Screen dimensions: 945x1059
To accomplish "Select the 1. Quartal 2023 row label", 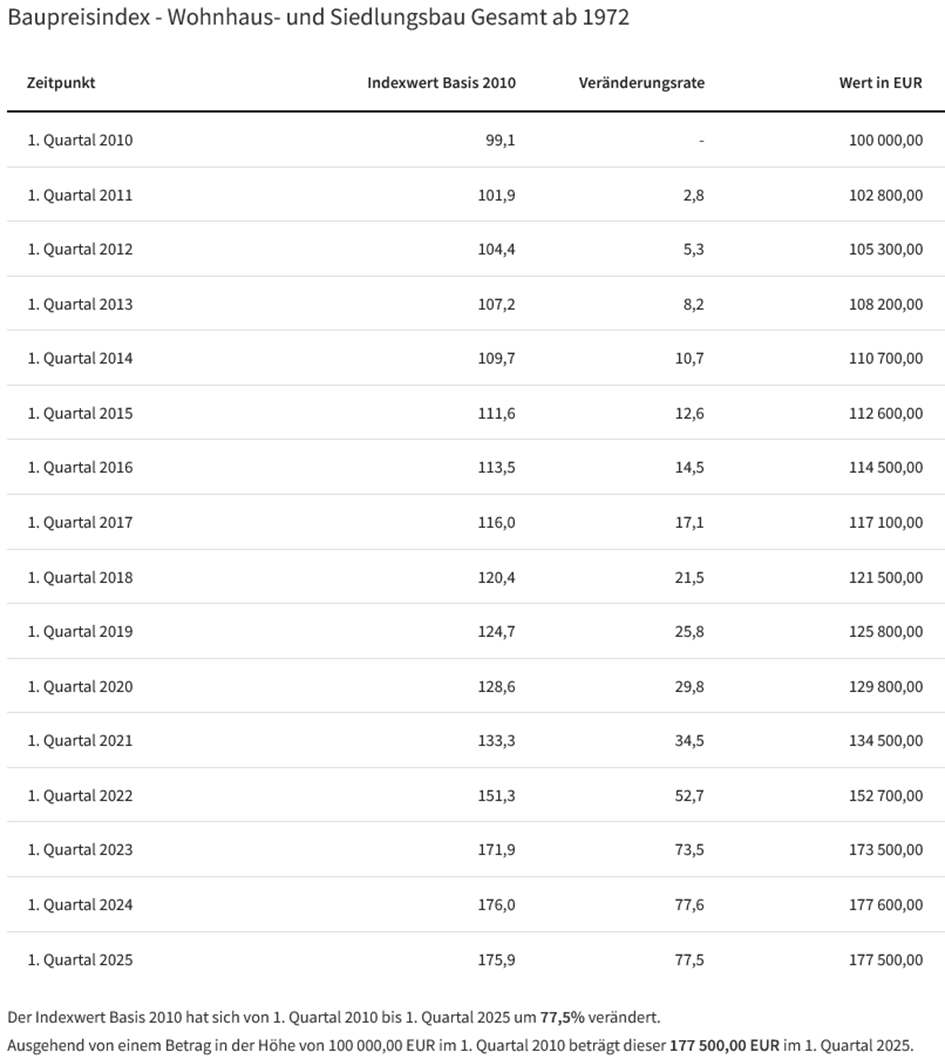I will point(80,850).
